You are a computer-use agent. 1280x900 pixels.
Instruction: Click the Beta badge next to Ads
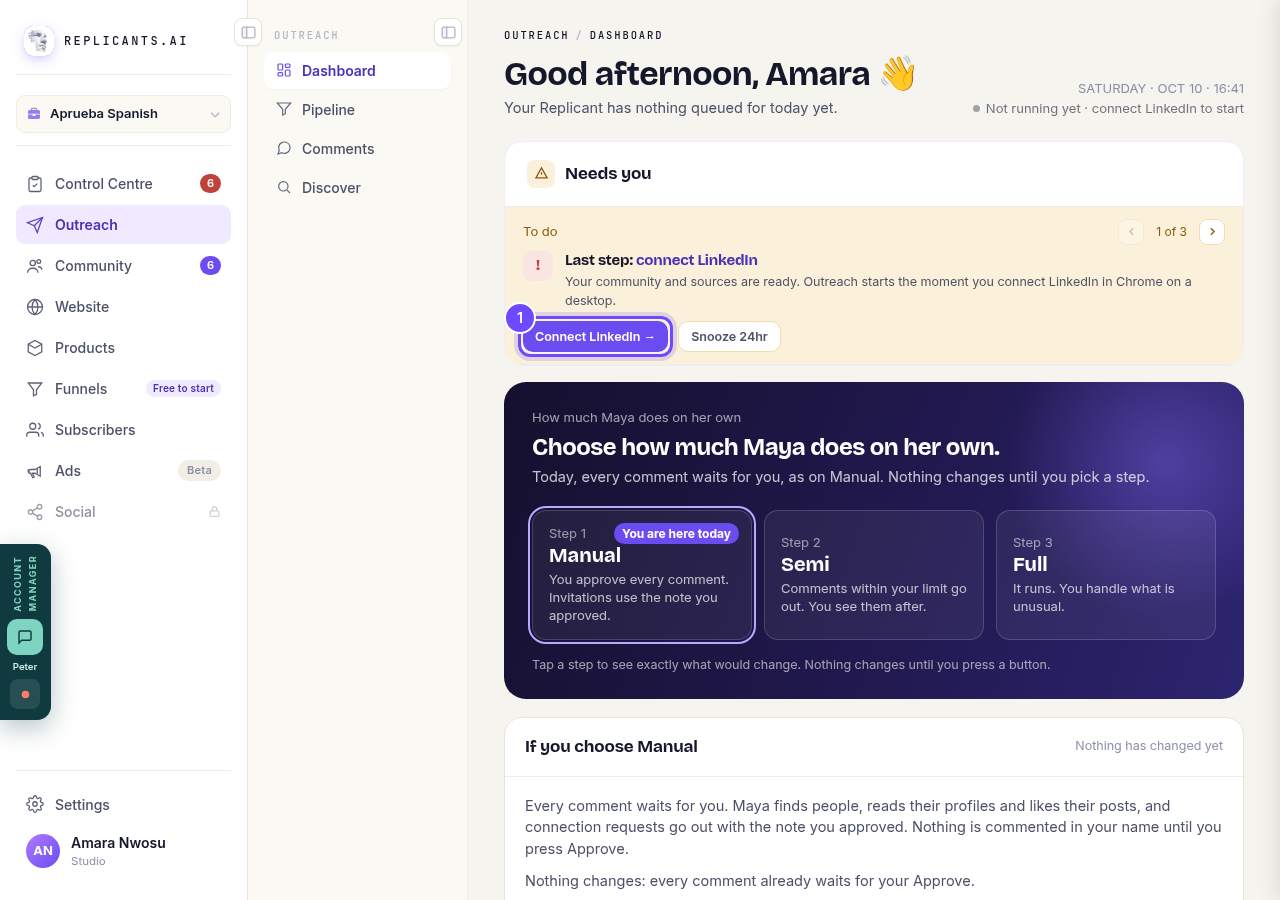[x=199, y=471]
